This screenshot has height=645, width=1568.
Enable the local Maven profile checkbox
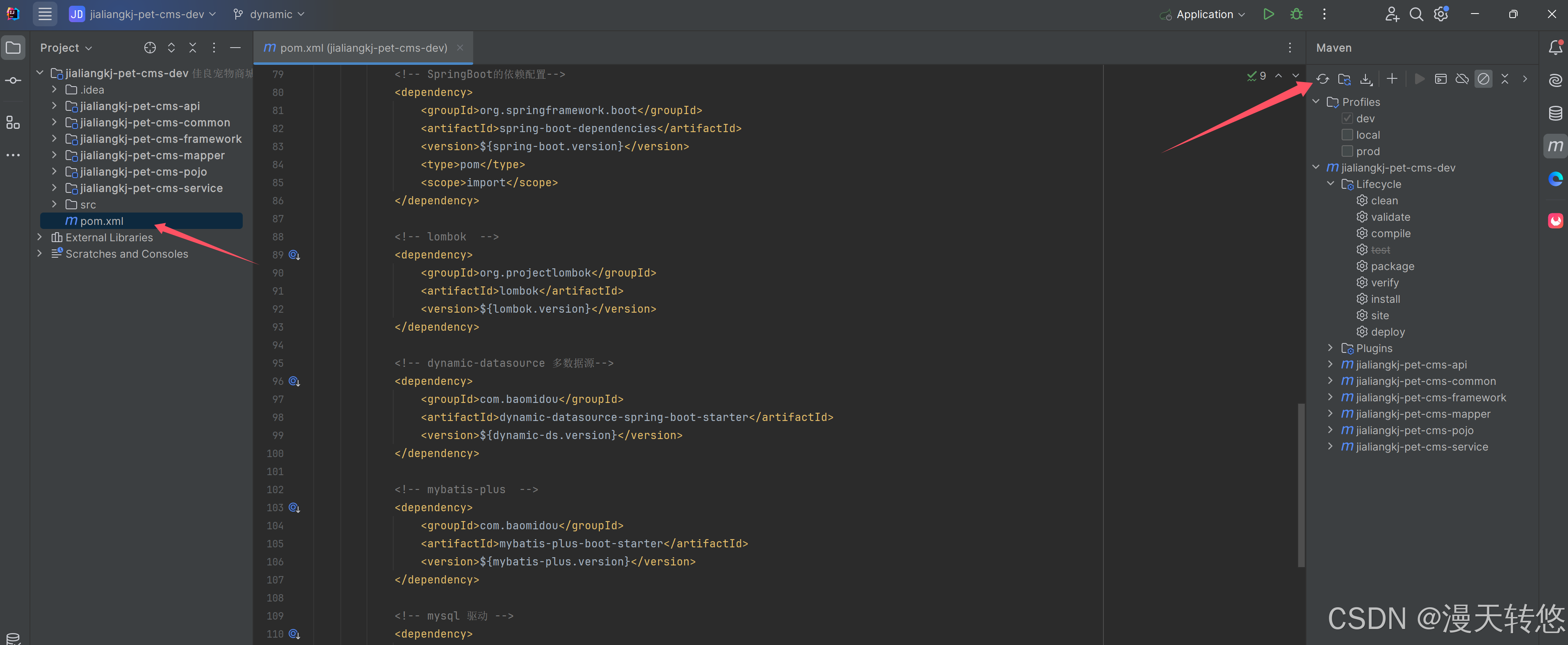click(x=1347, y=135)
